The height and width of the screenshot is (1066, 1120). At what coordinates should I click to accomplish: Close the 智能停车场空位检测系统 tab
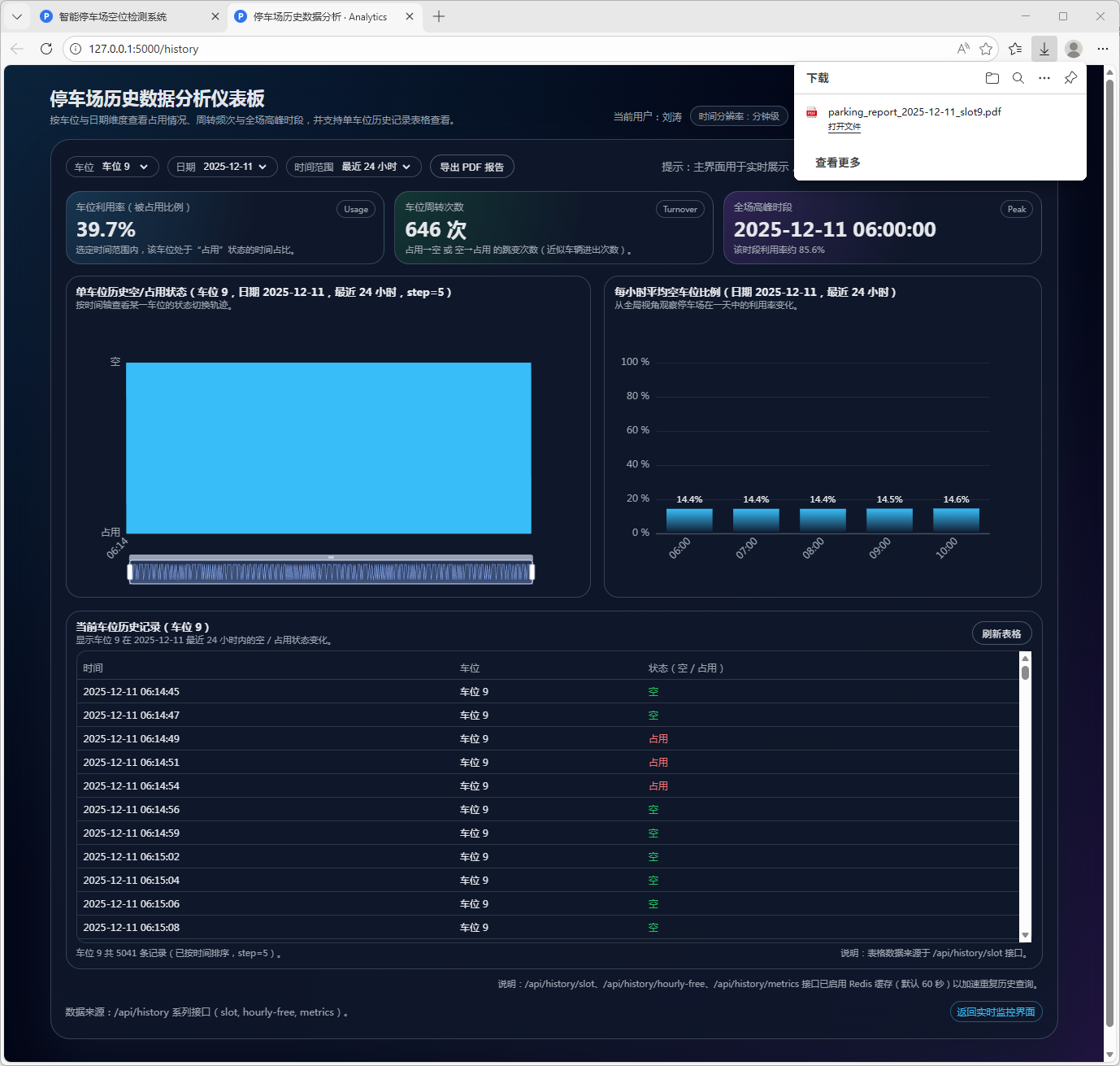coord(215,16)
